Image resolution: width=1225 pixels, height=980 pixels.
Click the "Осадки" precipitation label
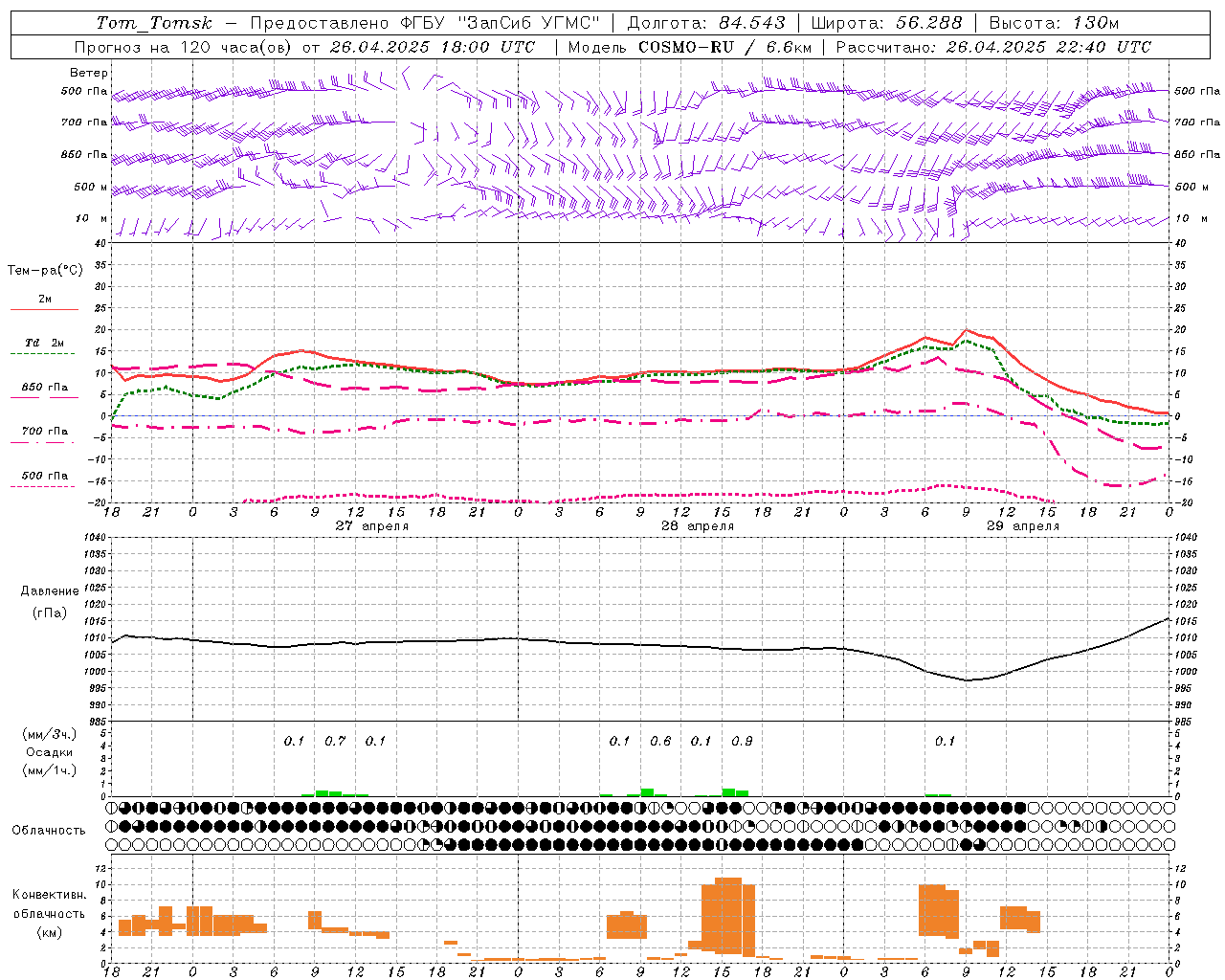click(50, 752)
